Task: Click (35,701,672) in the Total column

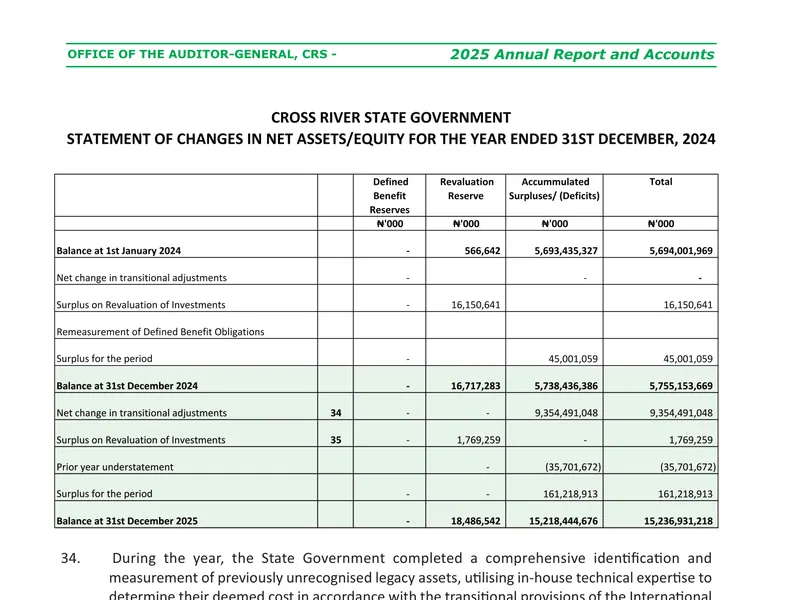Action: pyautogui.click(x=688, y=467)
